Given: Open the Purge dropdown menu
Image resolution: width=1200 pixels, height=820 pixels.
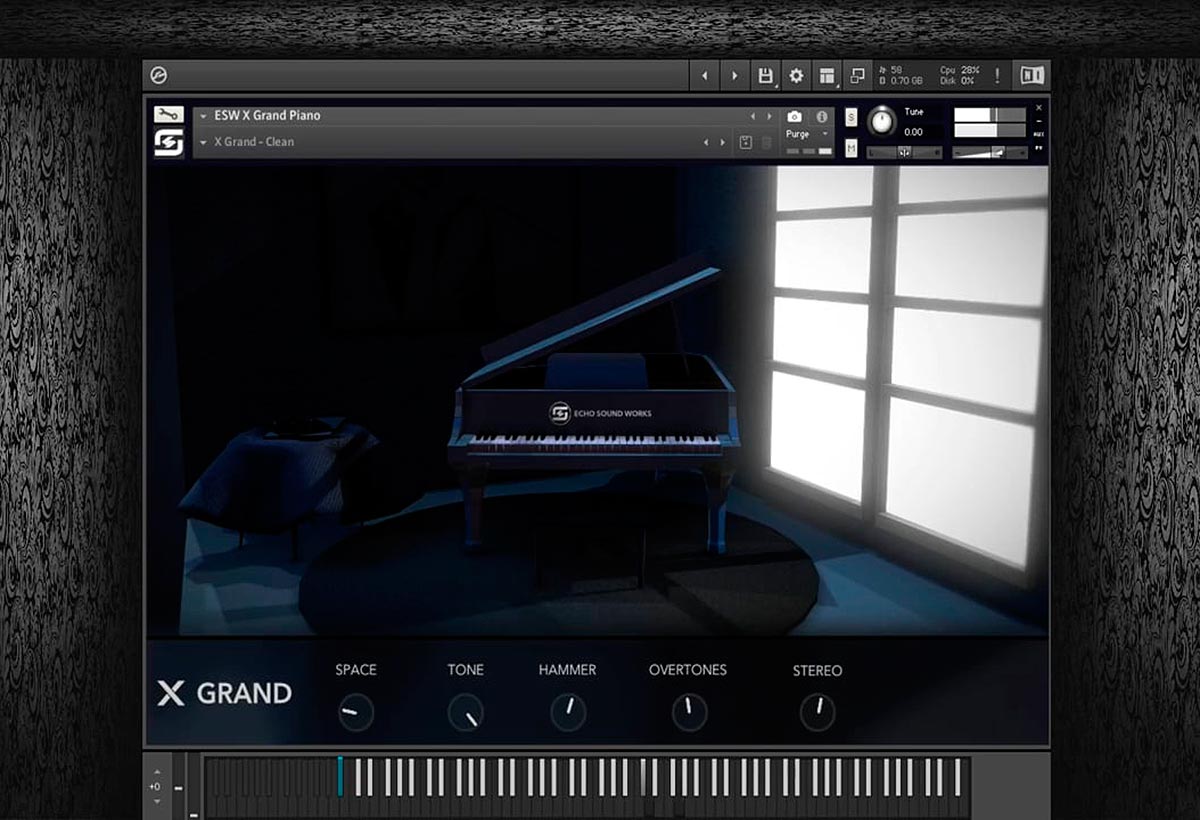Looking at the screenshot, I should click(808, 134).
